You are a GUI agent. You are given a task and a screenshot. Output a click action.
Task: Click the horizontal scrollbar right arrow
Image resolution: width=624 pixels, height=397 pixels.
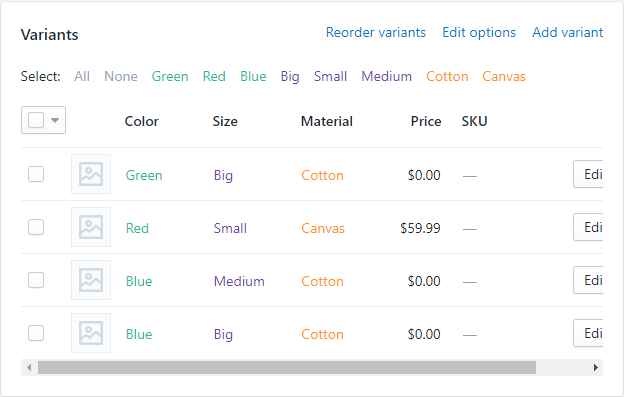pyautogui.click(x=595, y=368)
